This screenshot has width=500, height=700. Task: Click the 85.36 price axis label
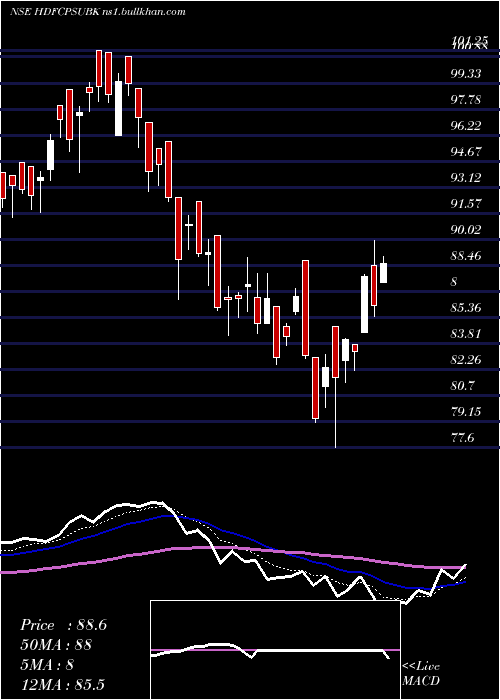(x=467, y=308)
